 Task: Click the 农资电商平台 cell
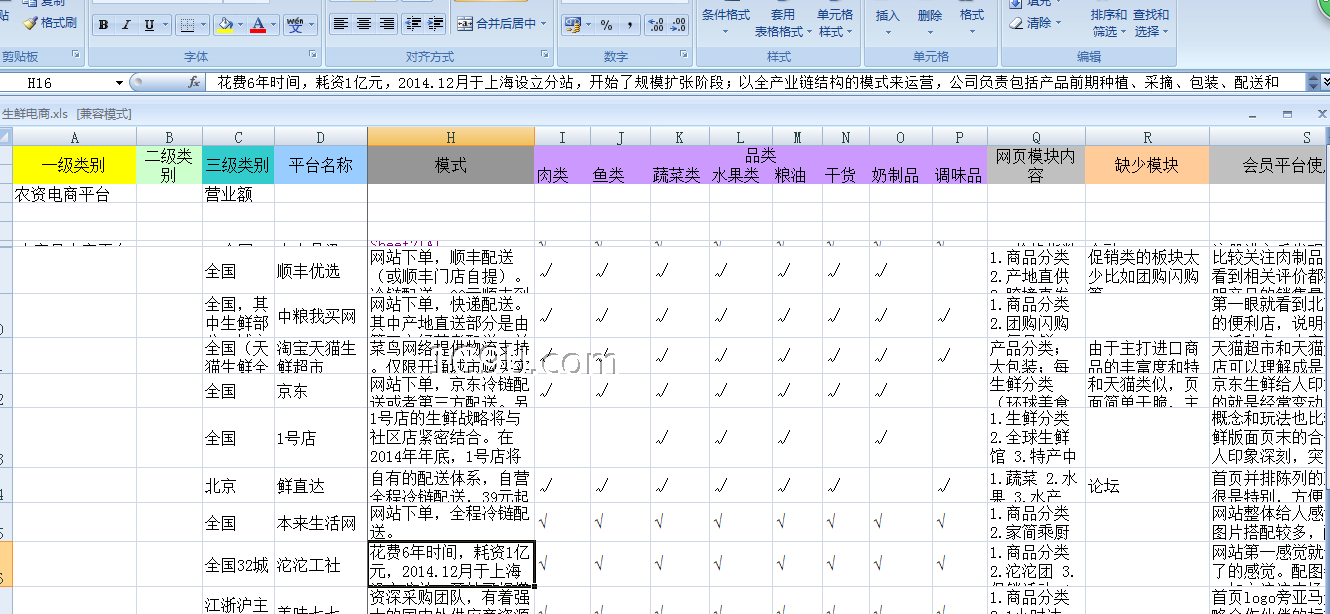coord(74,195)
